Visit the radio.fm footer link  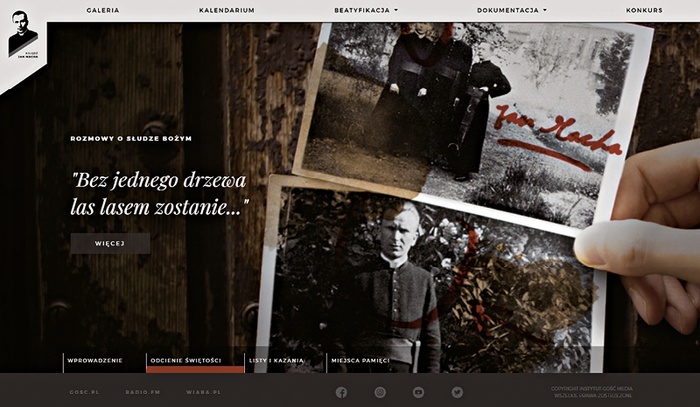point(143,392)
